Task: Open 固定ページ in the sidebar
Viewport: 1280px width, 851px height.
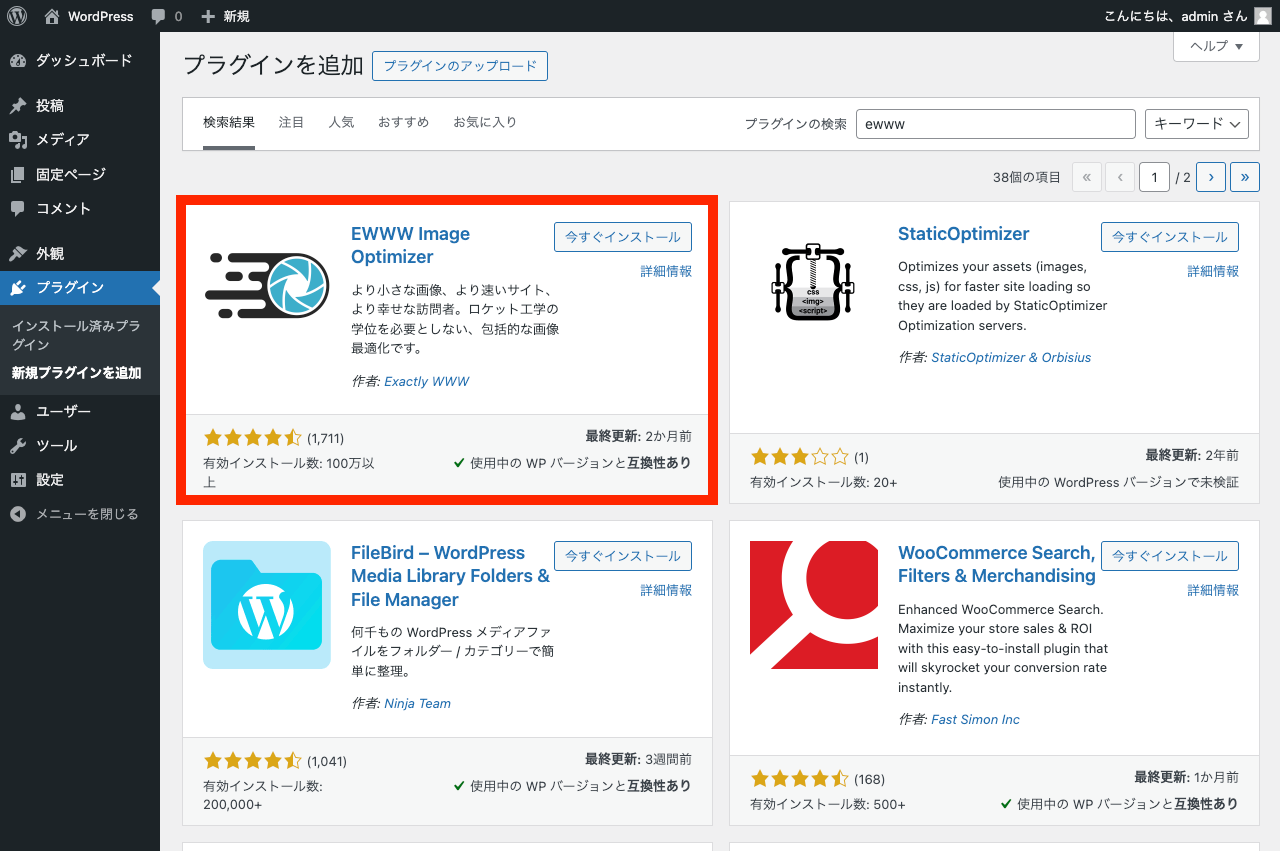Action: 80,174
